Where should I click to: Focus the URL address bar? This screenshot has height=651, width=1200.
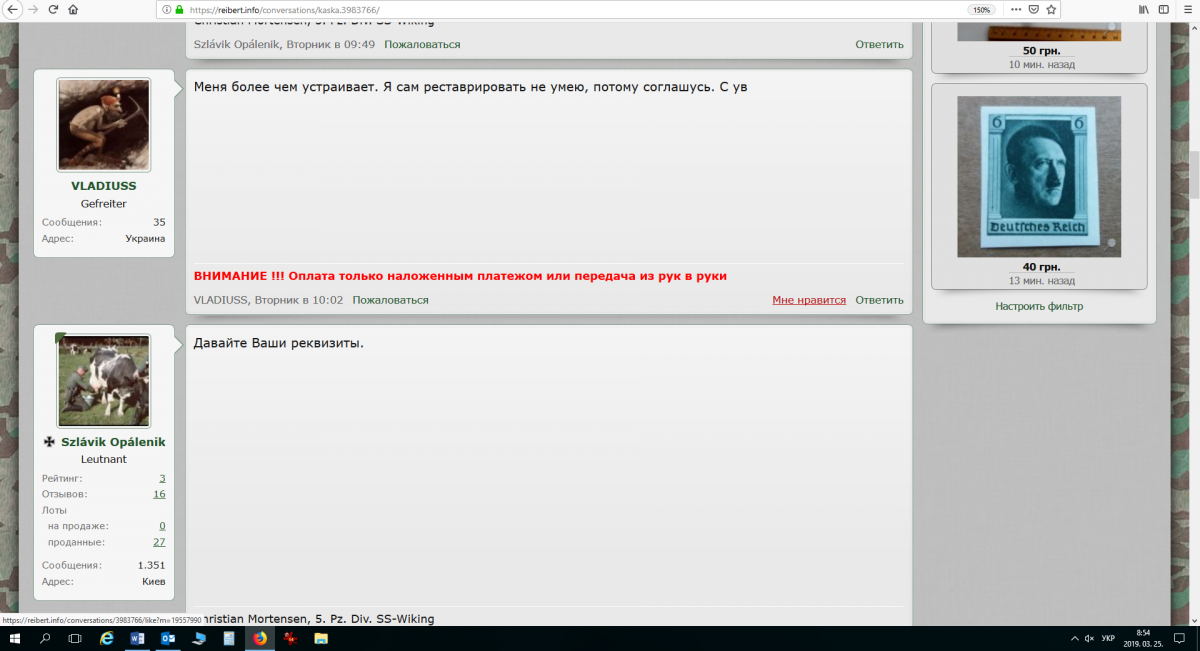tap(560, 9)
